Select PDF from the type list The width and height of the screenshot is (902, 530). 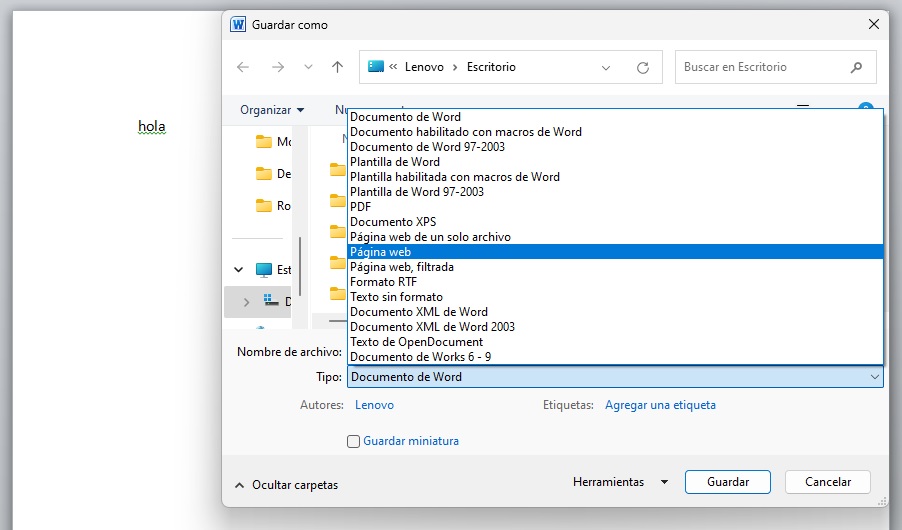point(361,207)
